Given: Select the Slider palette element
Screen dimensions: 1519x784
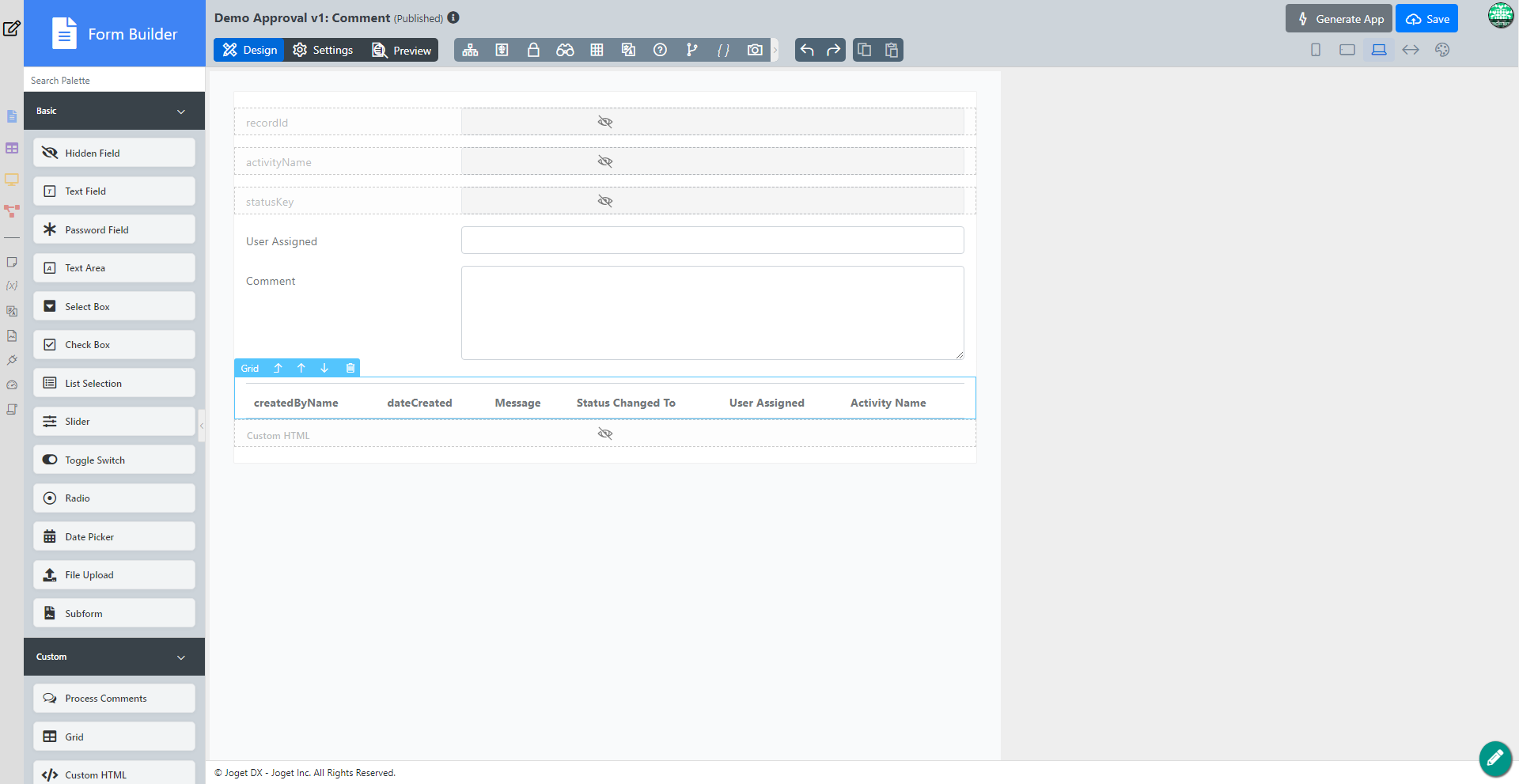Looking at the screenshot, I should (114, 422).
